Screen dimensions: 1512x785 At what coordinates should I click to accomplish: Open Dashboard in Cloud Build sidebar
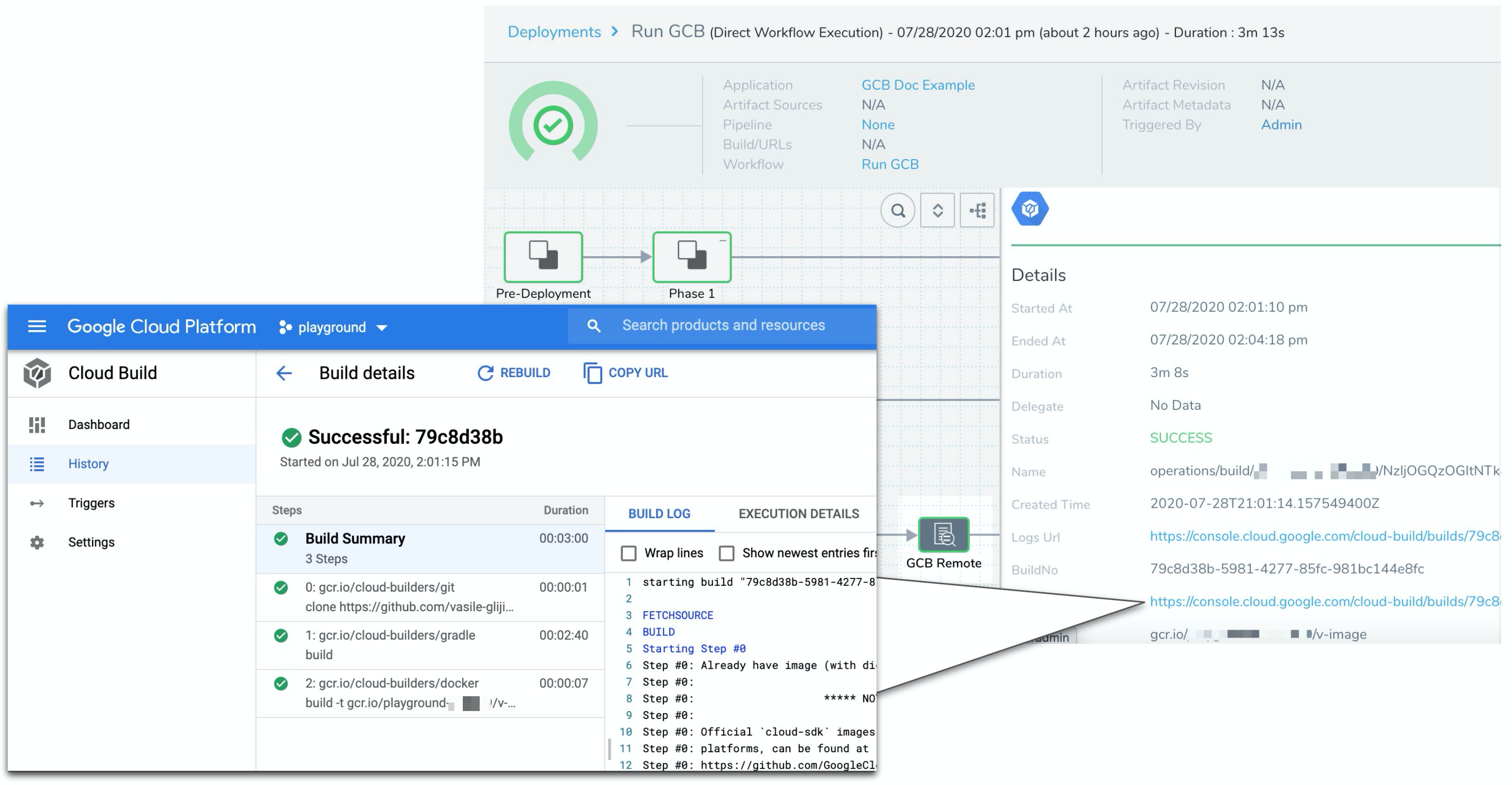click(132, 425)
